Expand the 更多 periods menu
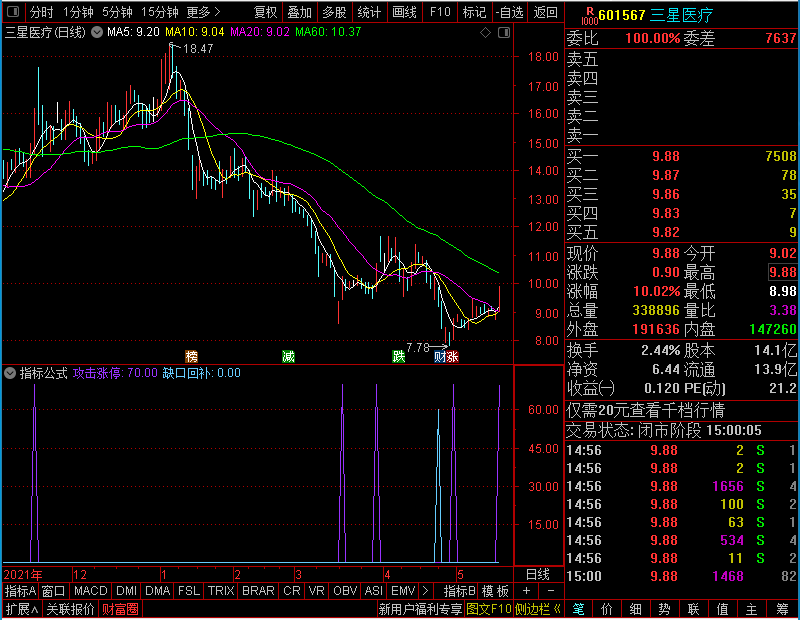The image size is (800, 620). (x=203, y=12)
